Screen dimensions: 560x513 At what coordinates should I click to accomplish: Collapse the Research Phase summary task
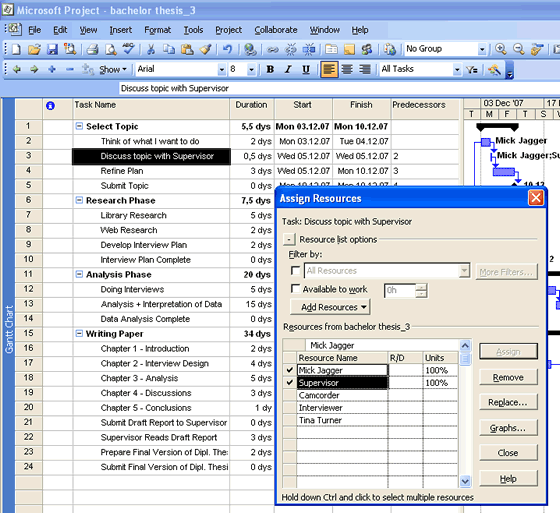tap(79, 200)
